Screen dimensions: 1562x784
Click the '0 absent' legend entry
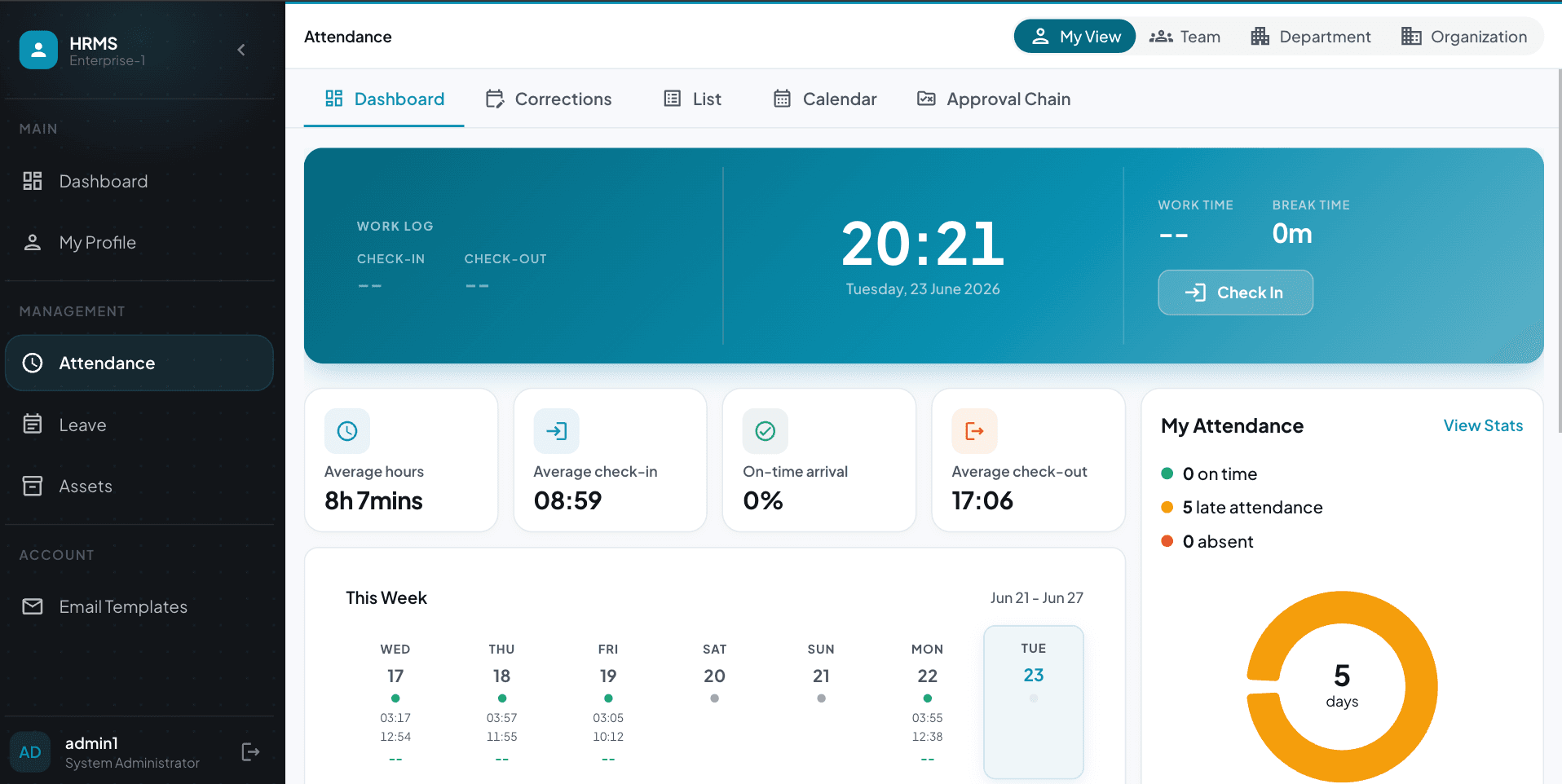tap(1207, 541)
